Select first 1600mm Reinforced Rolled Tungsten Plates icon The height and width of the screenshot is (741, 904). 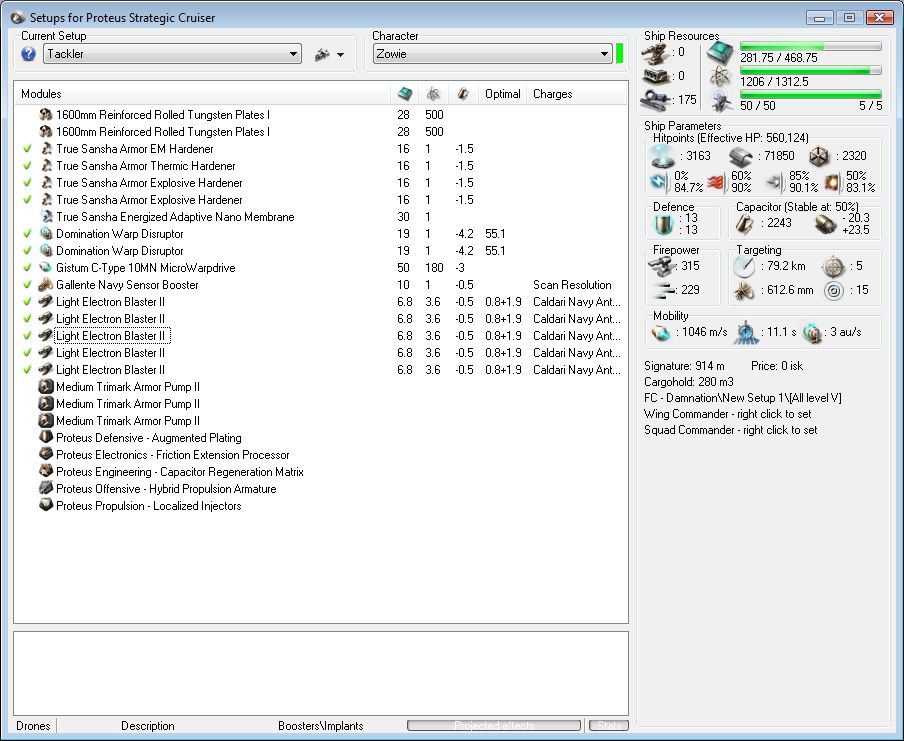[x=46, y=115]
